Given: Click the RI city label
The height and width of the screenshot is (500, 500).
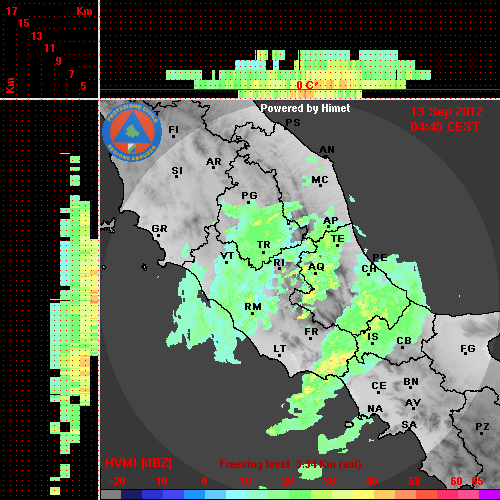Looking at the screenshot, I should point(279,263).
